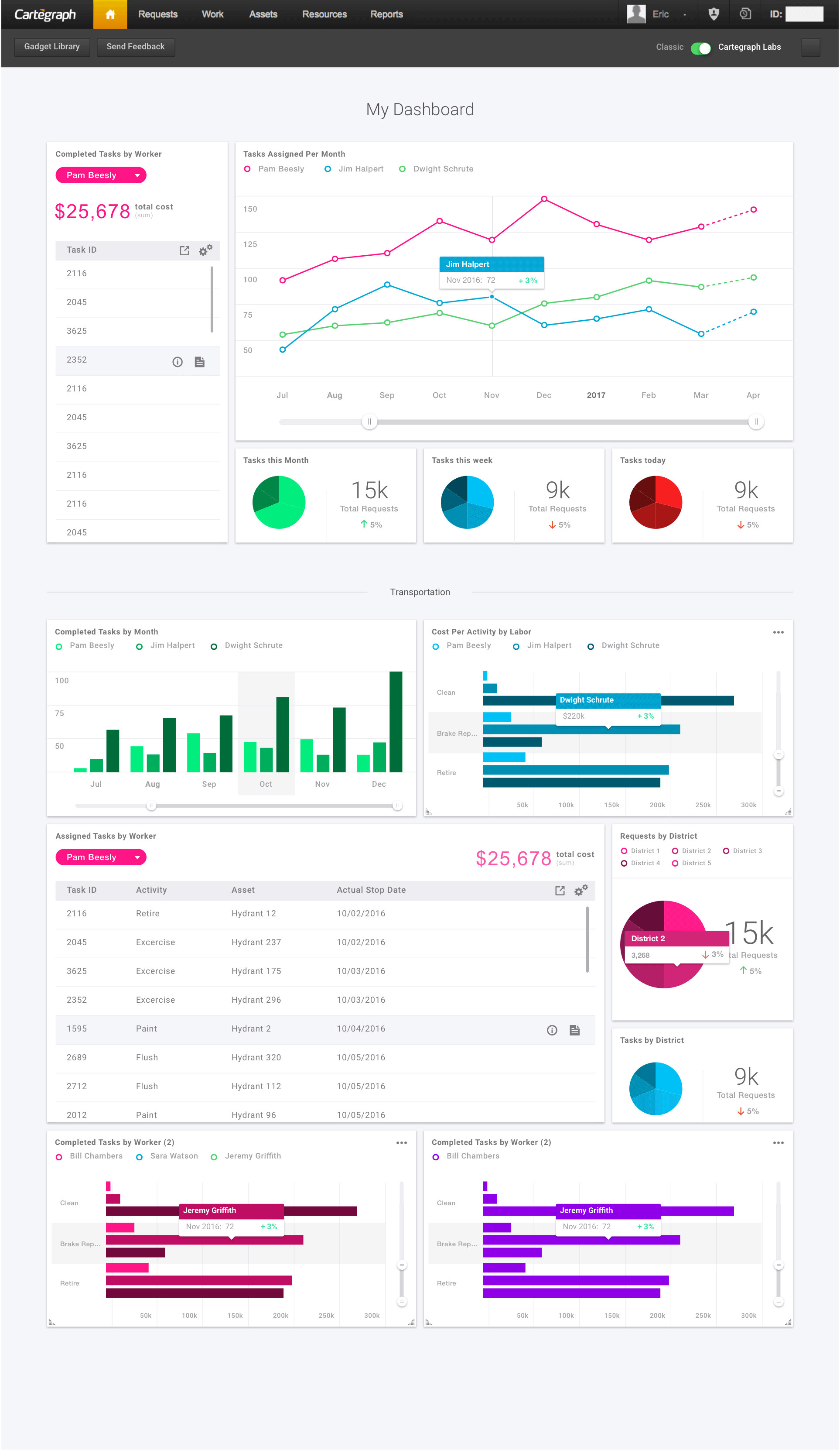Open three-dot menu on Cost Per Activity by Labor
This screenshot has height=1450, width=840.
pos(778,632)
